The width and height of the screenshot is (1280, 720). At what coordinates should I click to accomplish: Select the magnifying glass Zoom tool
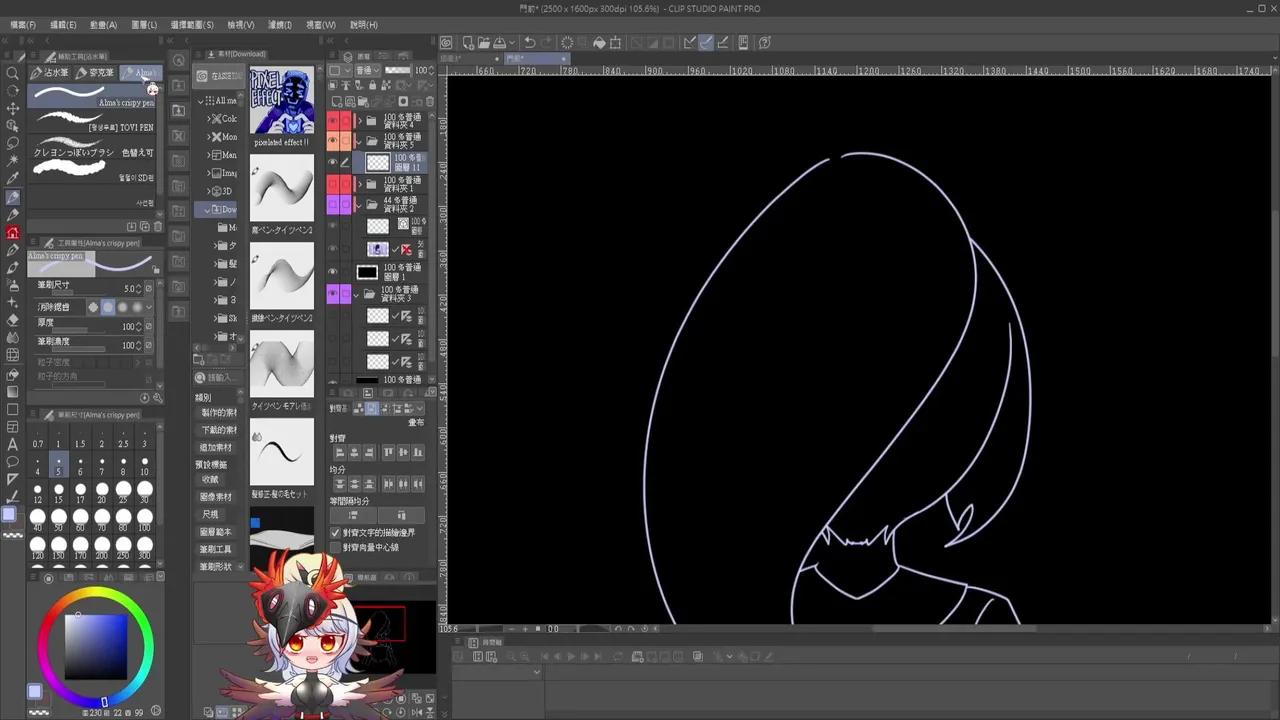(x=13, y=73)
